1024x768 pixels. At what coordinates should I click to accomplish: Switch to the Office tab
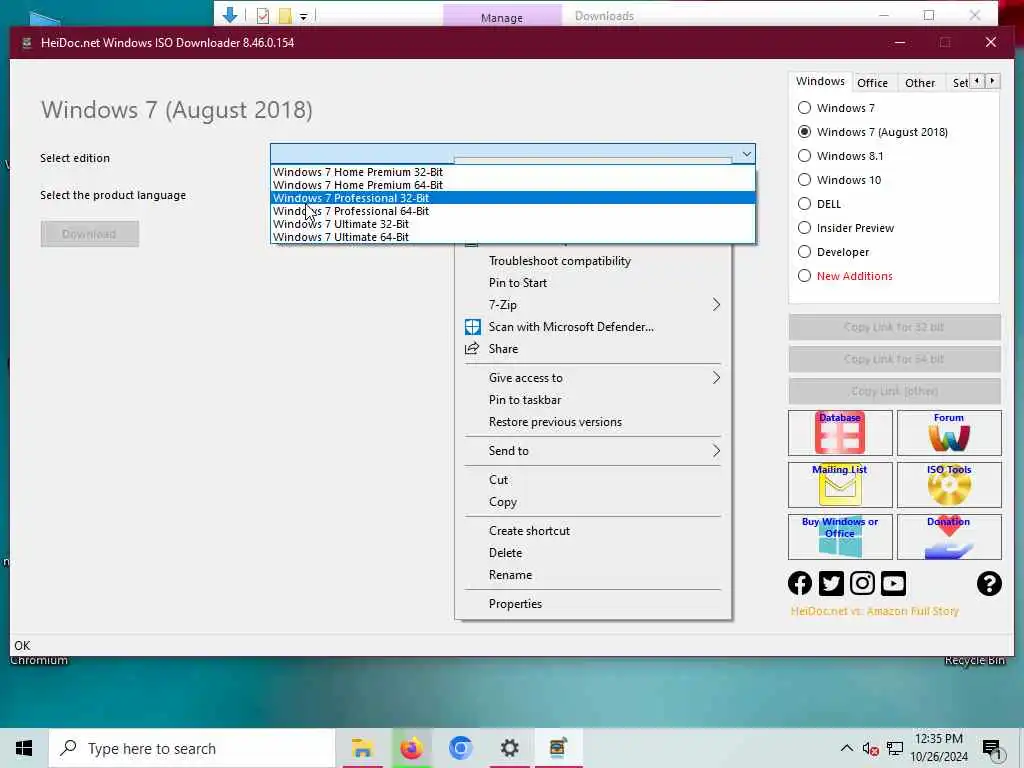coord(872,83)
